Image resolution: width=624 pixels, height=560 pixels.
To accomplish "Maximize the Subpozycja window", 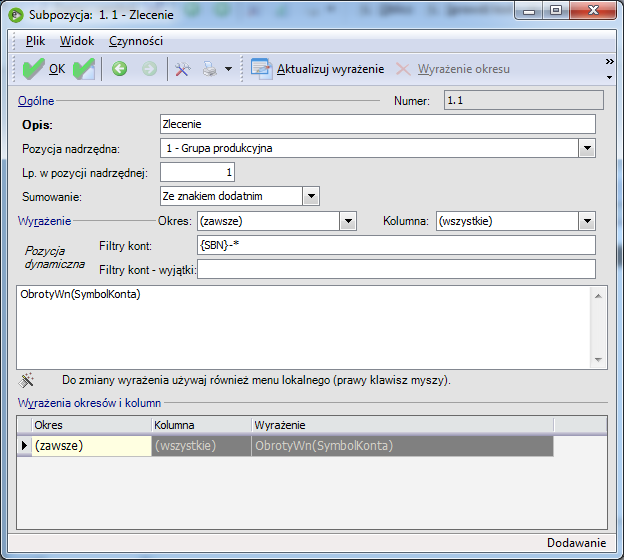I will tap(556, 11).
